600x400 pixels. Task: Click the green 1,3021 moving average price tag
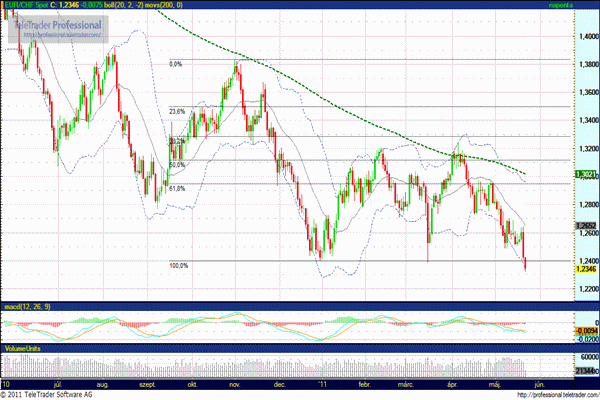coord(585,174)
